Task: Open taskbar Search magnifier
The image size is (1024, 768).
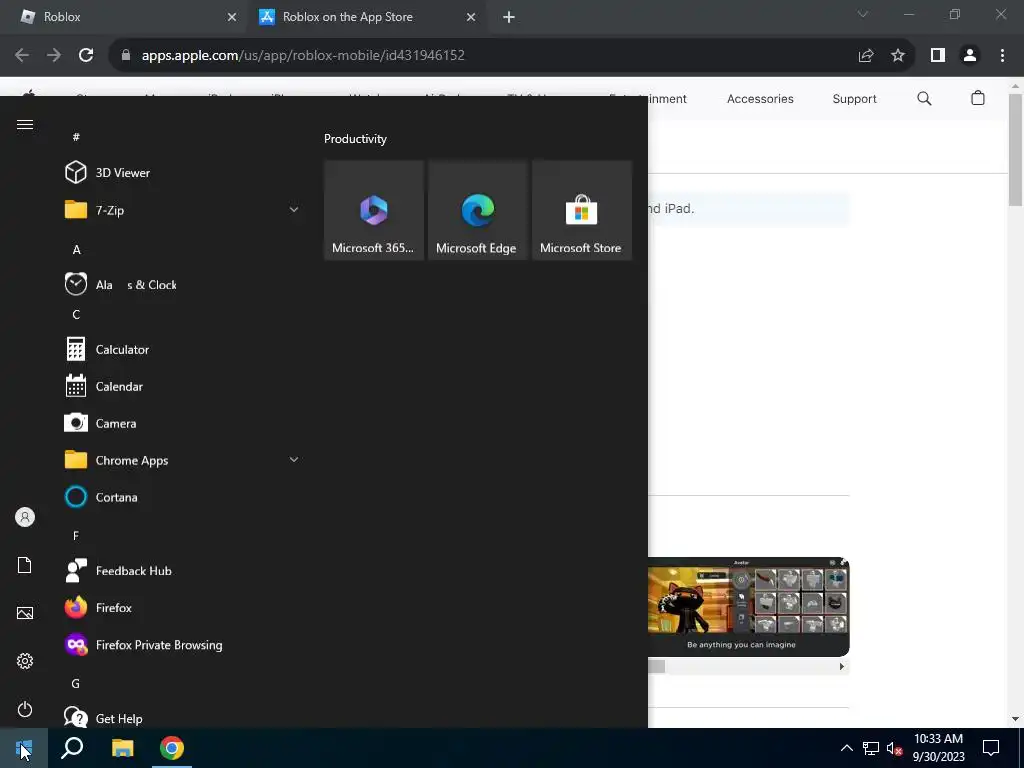Action: [72, 748]
